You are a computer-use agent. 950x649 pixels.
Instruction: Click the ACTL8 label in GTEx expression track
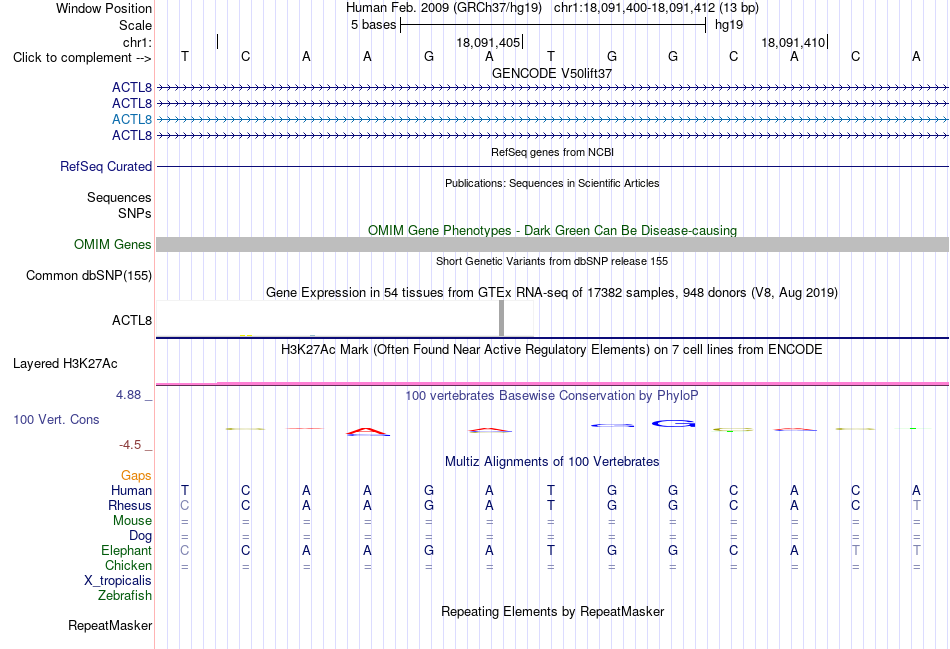(x=131, y=320)
